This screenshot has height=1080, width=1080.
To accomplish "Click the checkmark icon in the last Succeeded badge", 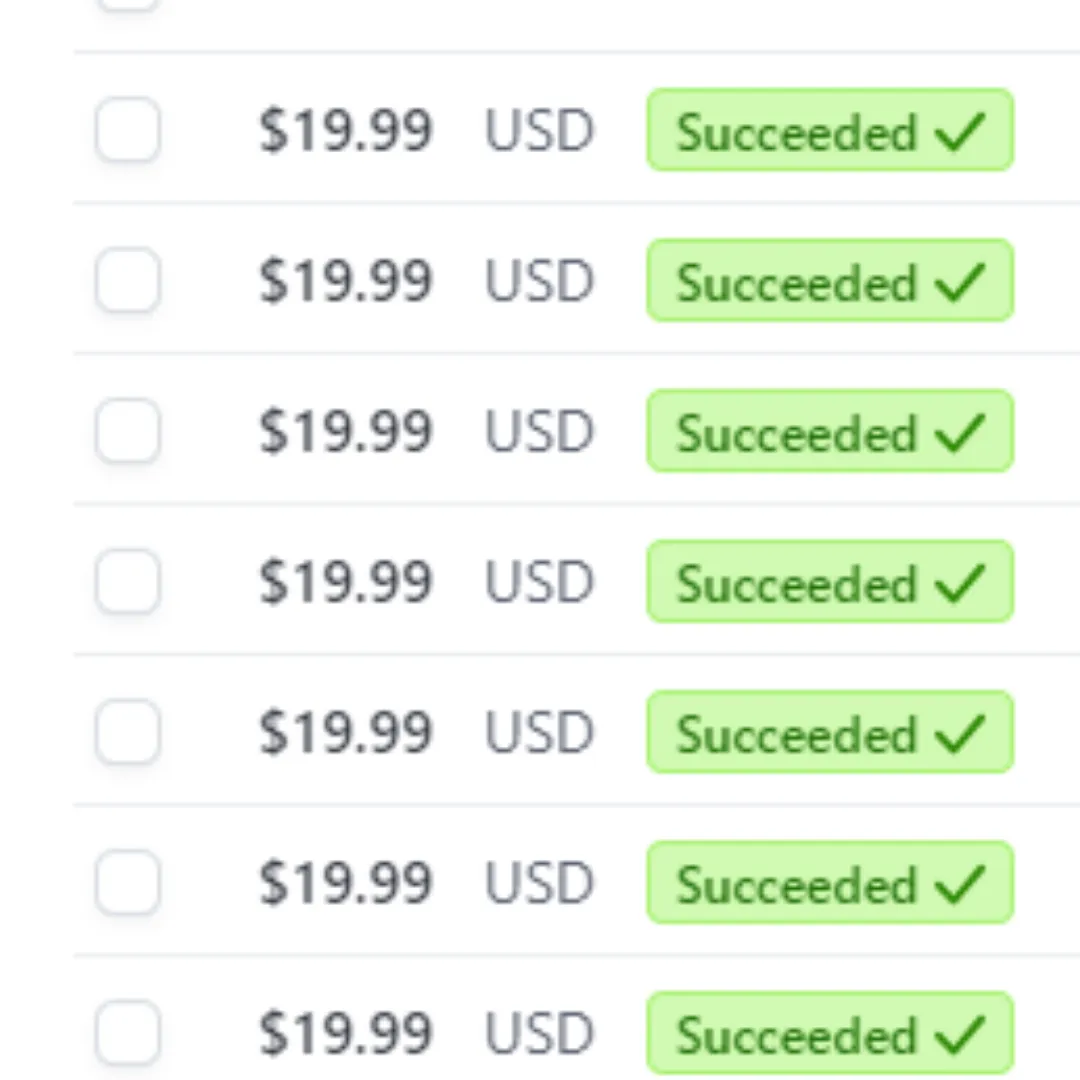I will coord(960,1035).
